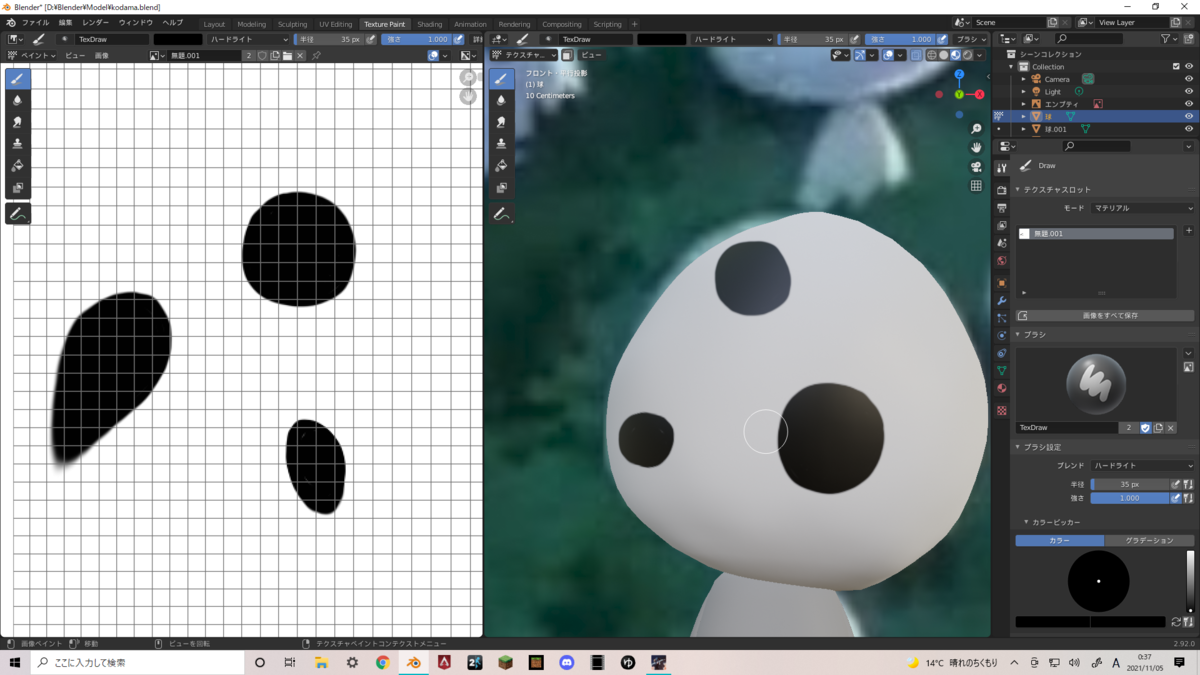Toggle fake user shield for TexDraw brush
Image resolution: width=1200 pixels, height=675 pixels.
[1145, 428]
